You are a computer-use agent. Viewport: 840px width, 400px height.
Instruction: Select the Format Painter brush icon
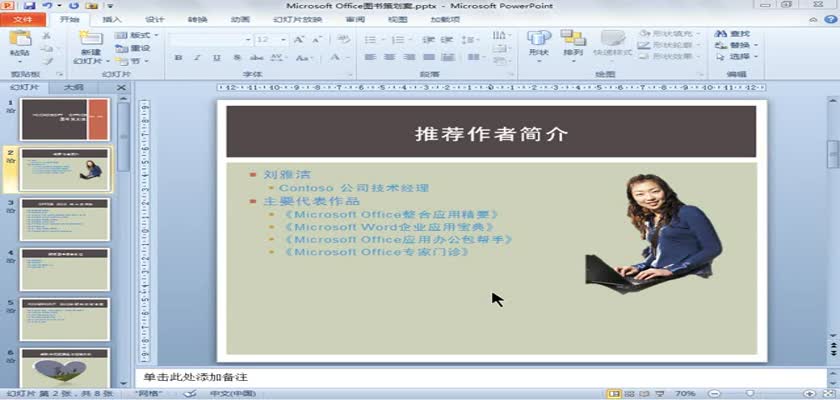click(47, 61)
